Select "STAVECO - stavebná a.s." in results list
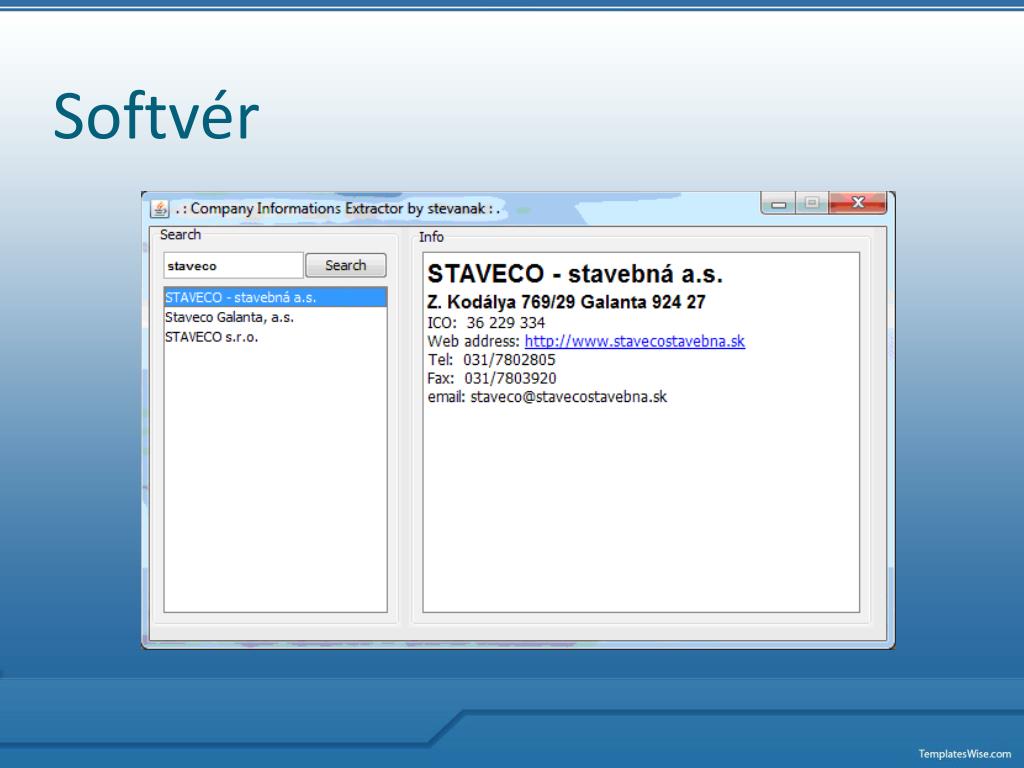 coord(275,297)
